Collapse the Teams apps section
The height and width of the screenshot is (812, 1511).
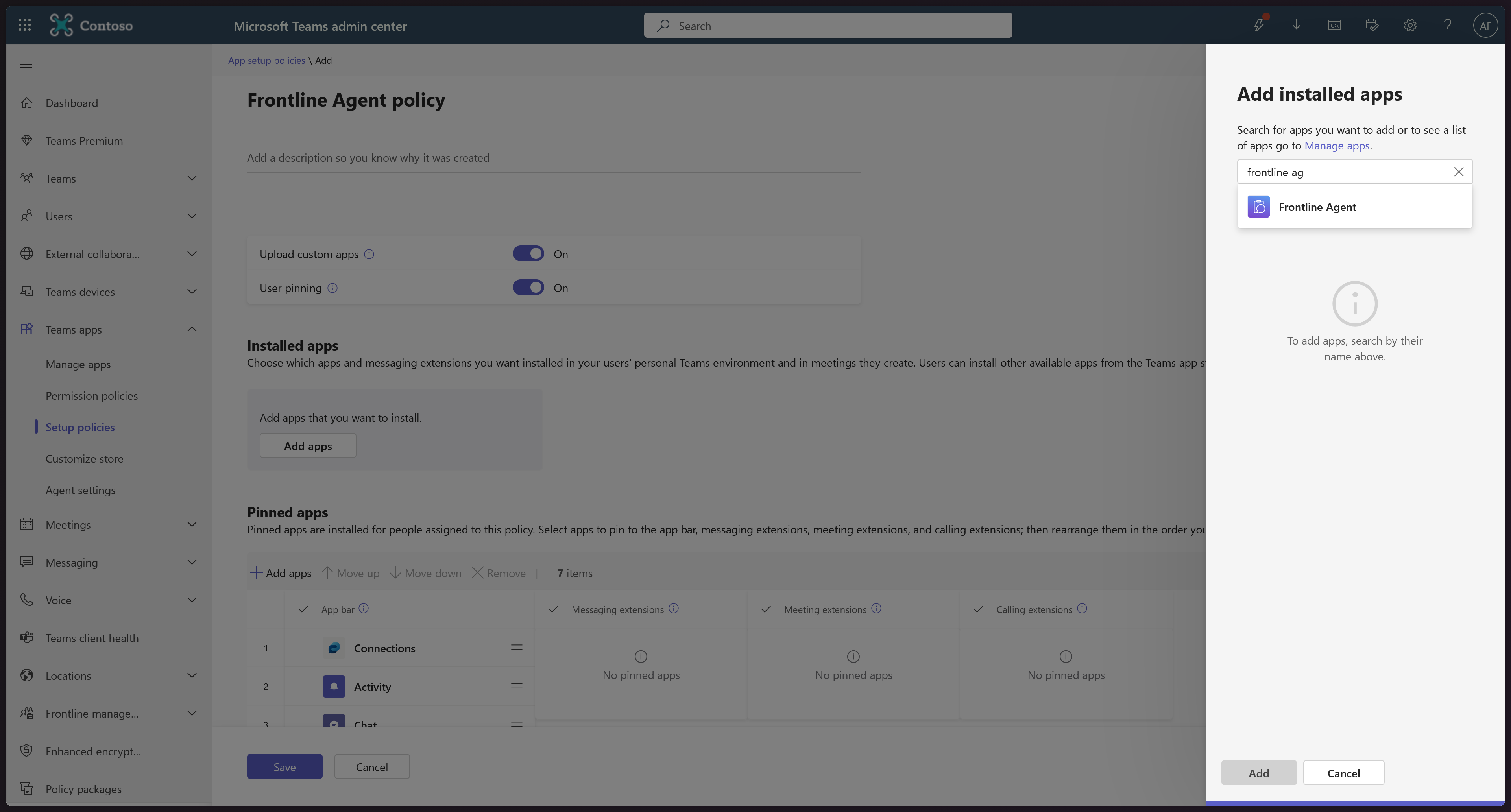191,330
